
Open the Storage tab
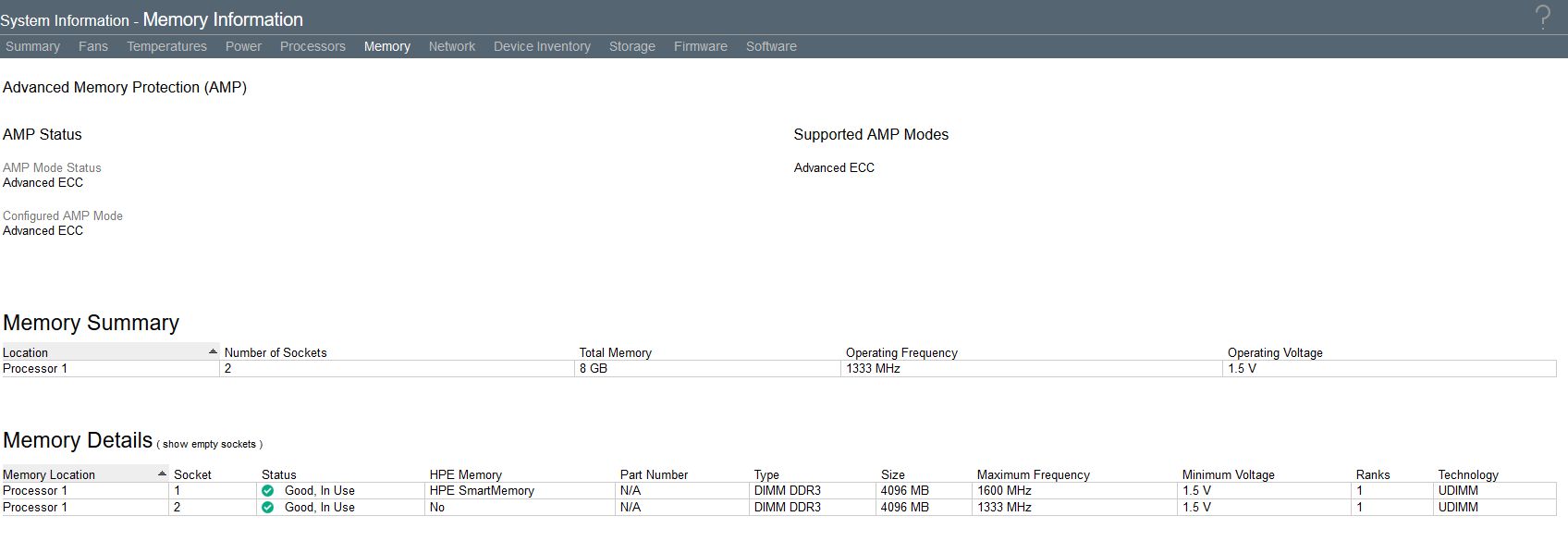click(632, 46)
